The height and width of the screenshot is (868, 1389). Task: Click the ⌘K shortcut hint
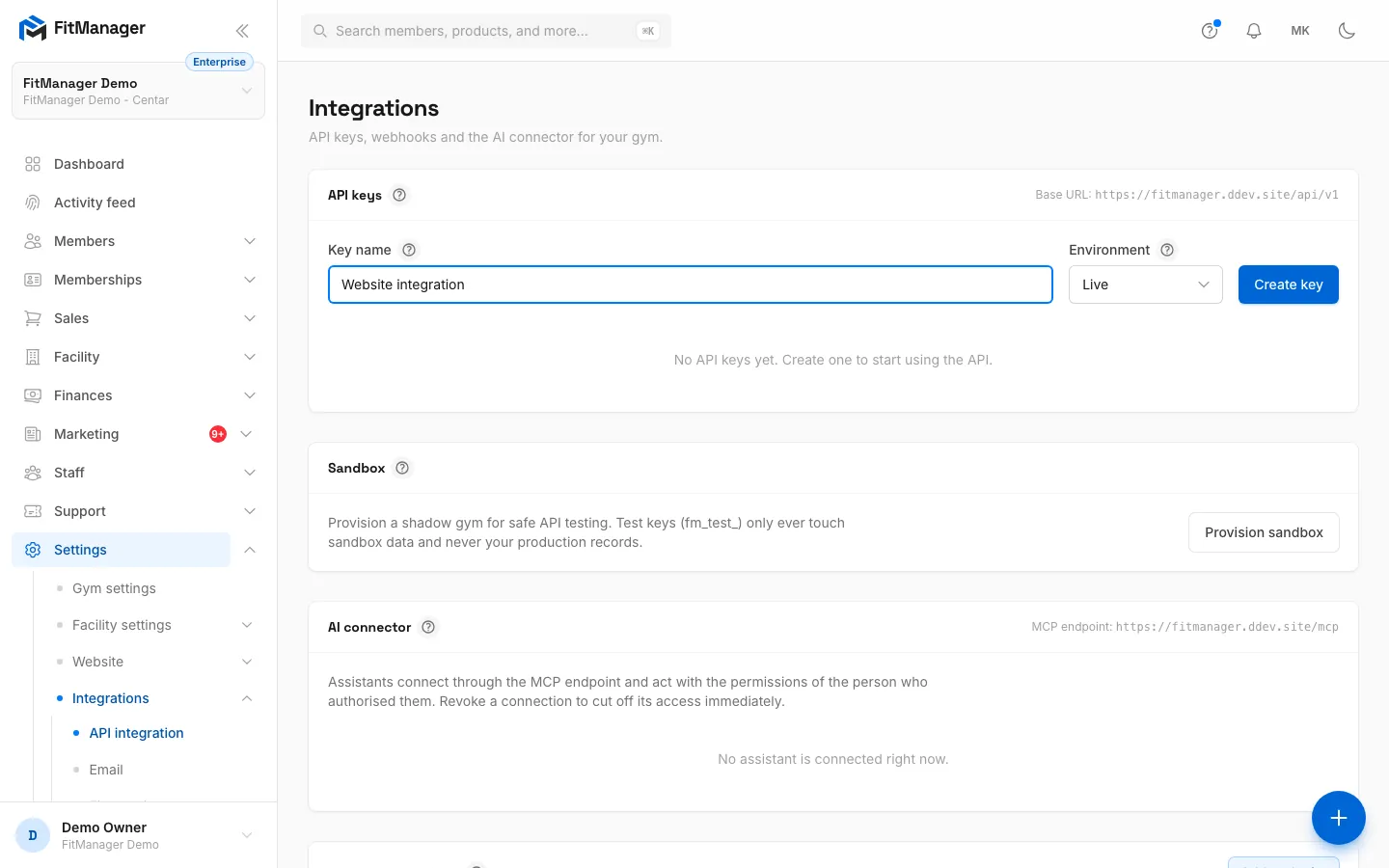(x=648, y=31)
